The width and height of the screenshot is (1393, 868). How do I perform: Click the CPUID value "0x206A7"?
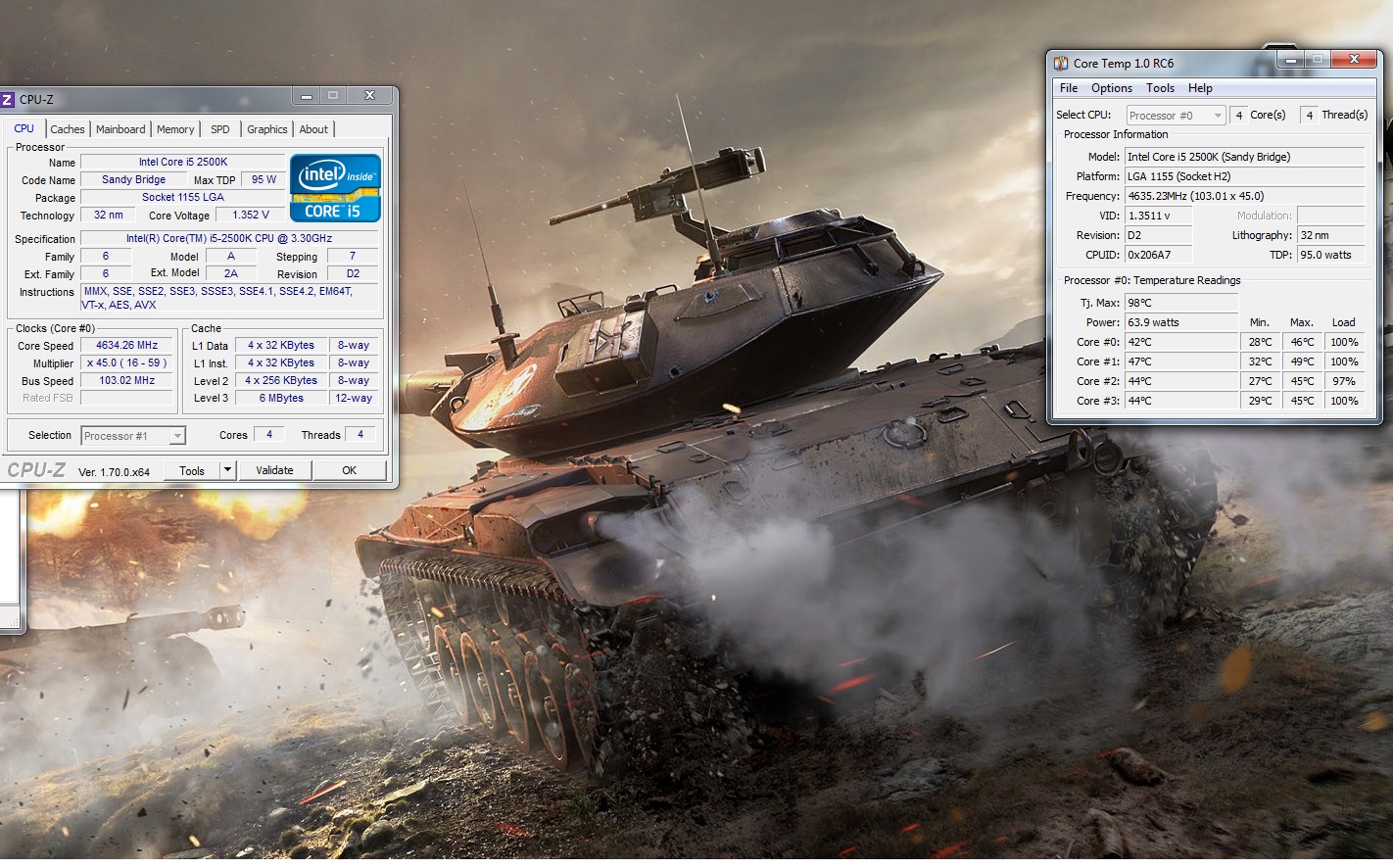1158,255
